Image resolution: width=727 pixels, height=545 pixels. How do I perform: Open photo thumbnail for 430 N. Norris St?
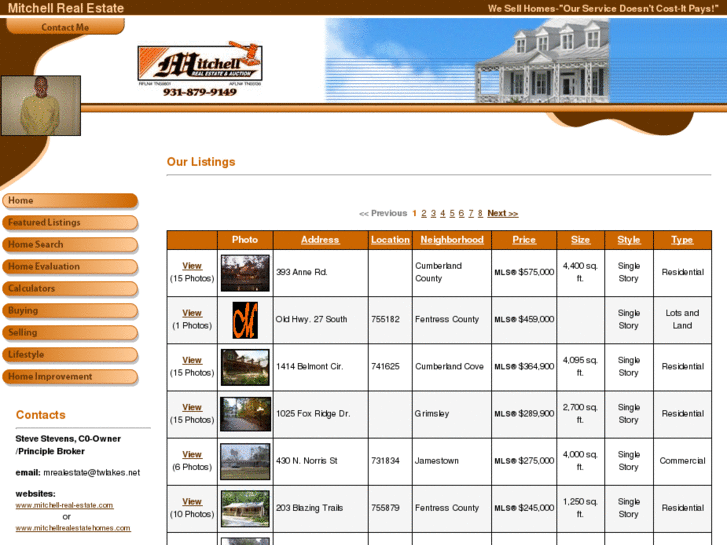[x=245, y=462]
